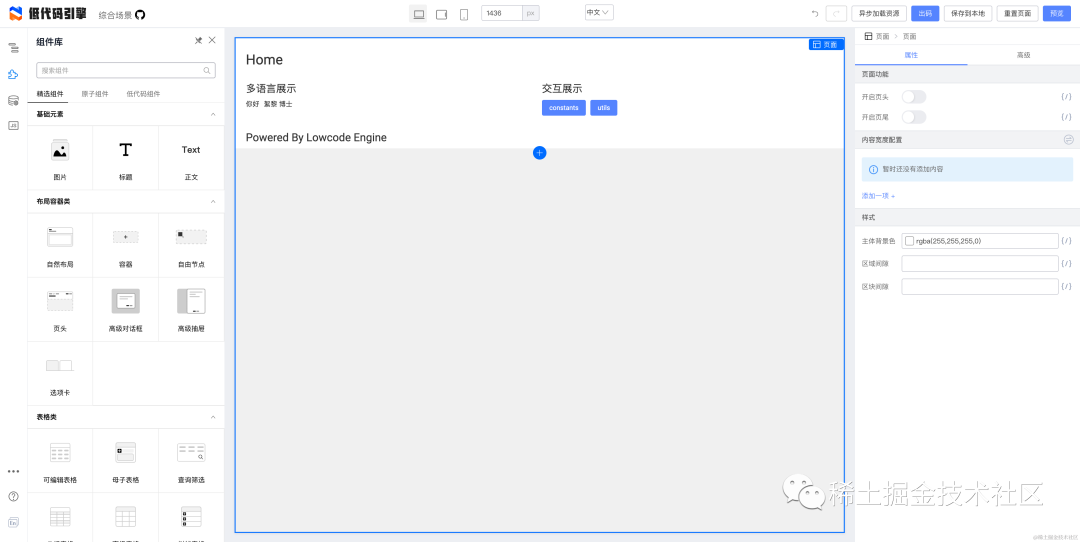The image size is (1080, 542).
Task: Select the 标题 title component
Action: tap(125, 158)
